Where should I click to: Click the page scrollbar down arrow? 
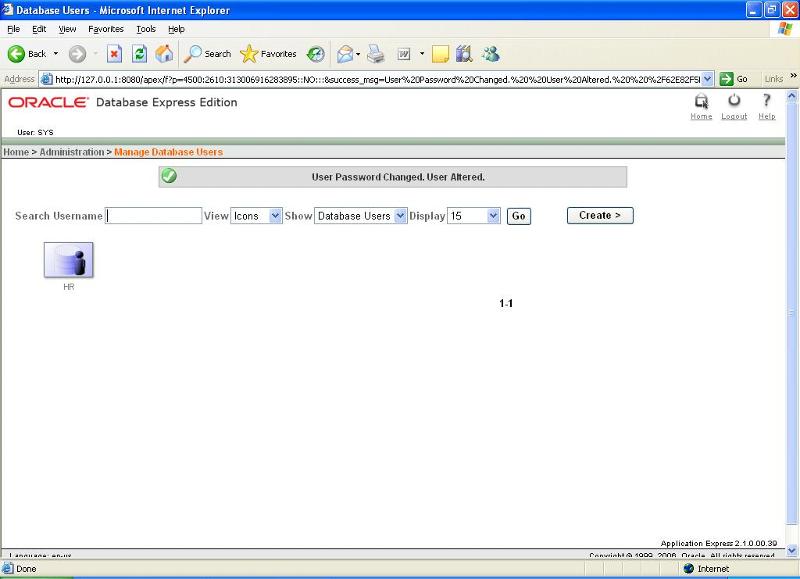[792, 550]
